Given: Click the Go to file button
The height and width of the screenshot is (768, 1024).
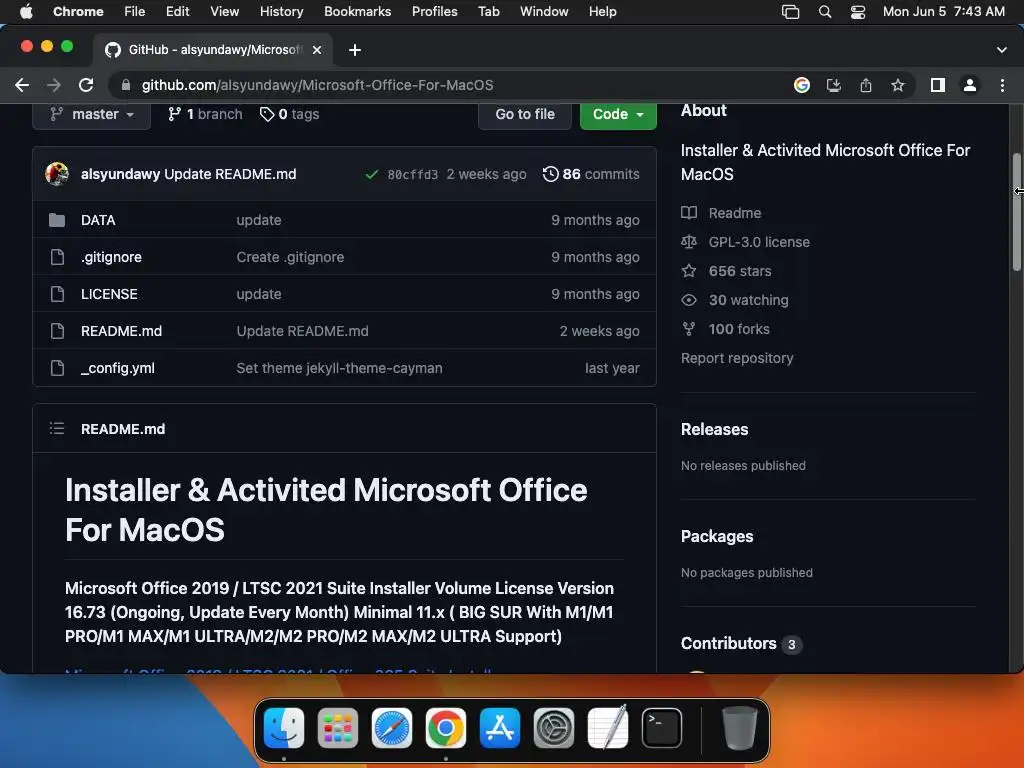Looking at the screenshot, I should (x=524, y=114).
